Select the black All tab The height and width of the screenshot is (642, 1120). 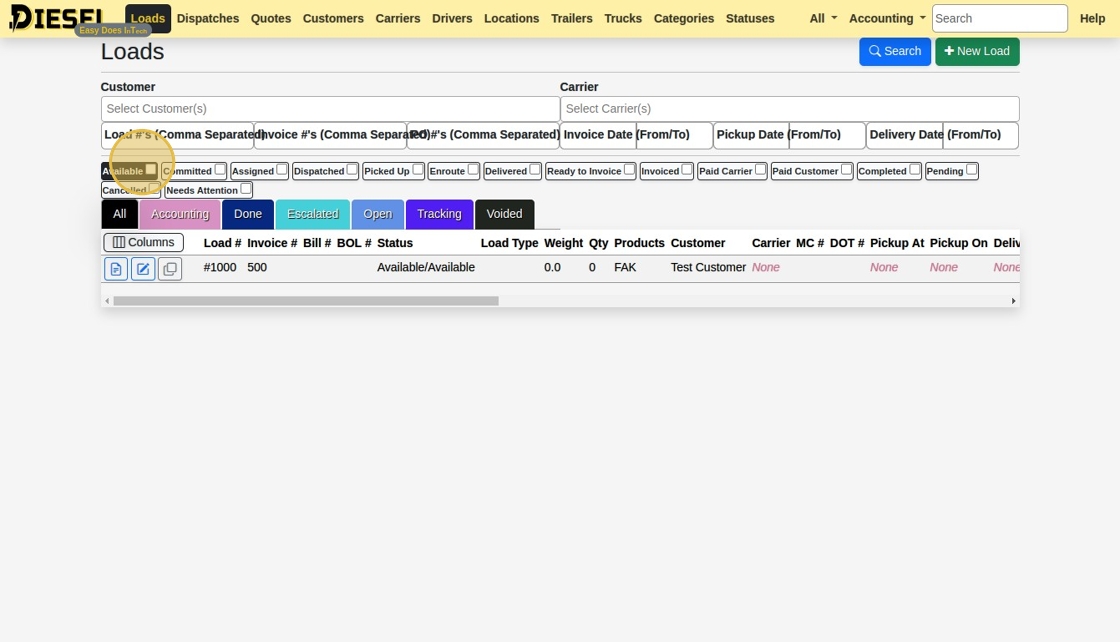point(119,214)
